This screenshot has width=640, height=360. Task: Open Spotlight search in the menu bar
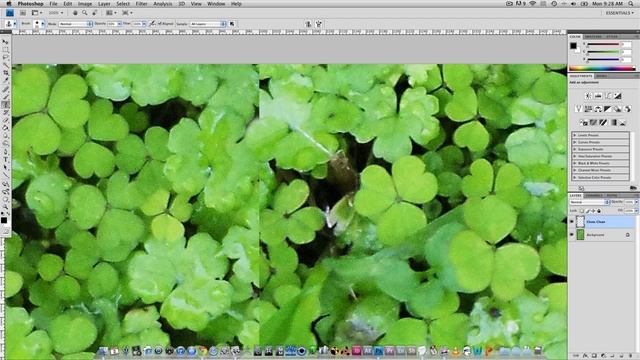click(632, 4)
